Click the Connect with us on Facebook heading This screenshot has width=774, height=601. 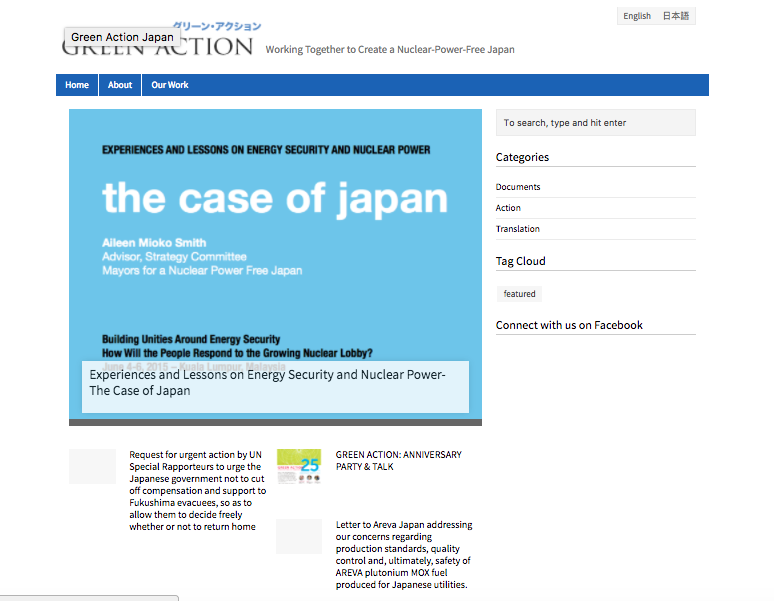(x=569, y=325)
